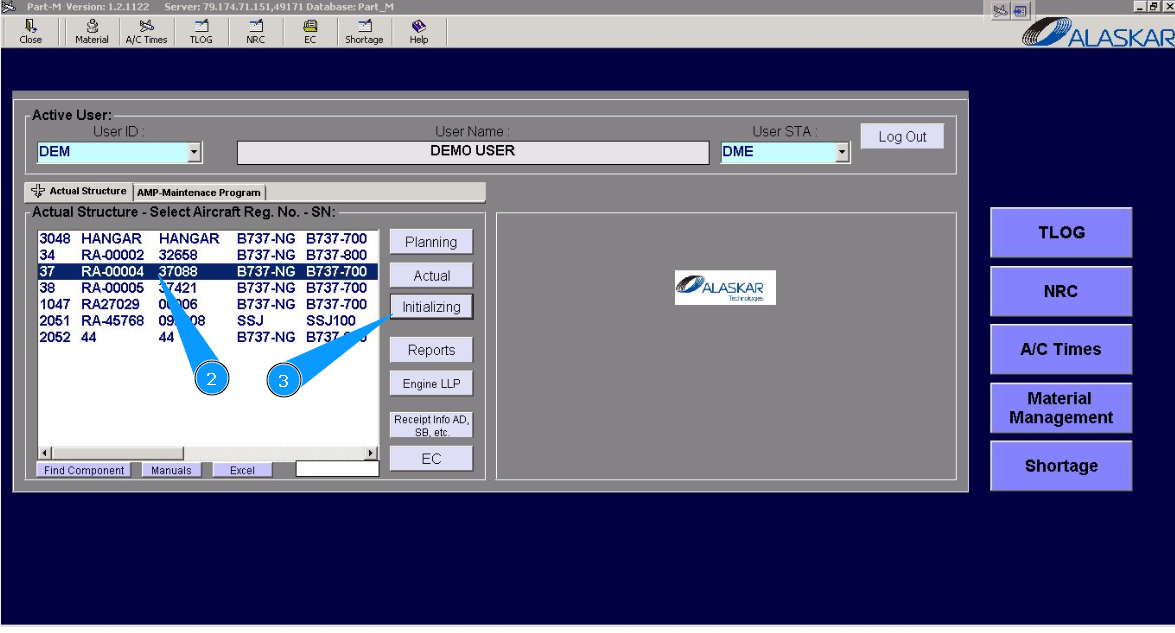
Task: Switch to the Actual Structure tab
Action: click(79, 191)
